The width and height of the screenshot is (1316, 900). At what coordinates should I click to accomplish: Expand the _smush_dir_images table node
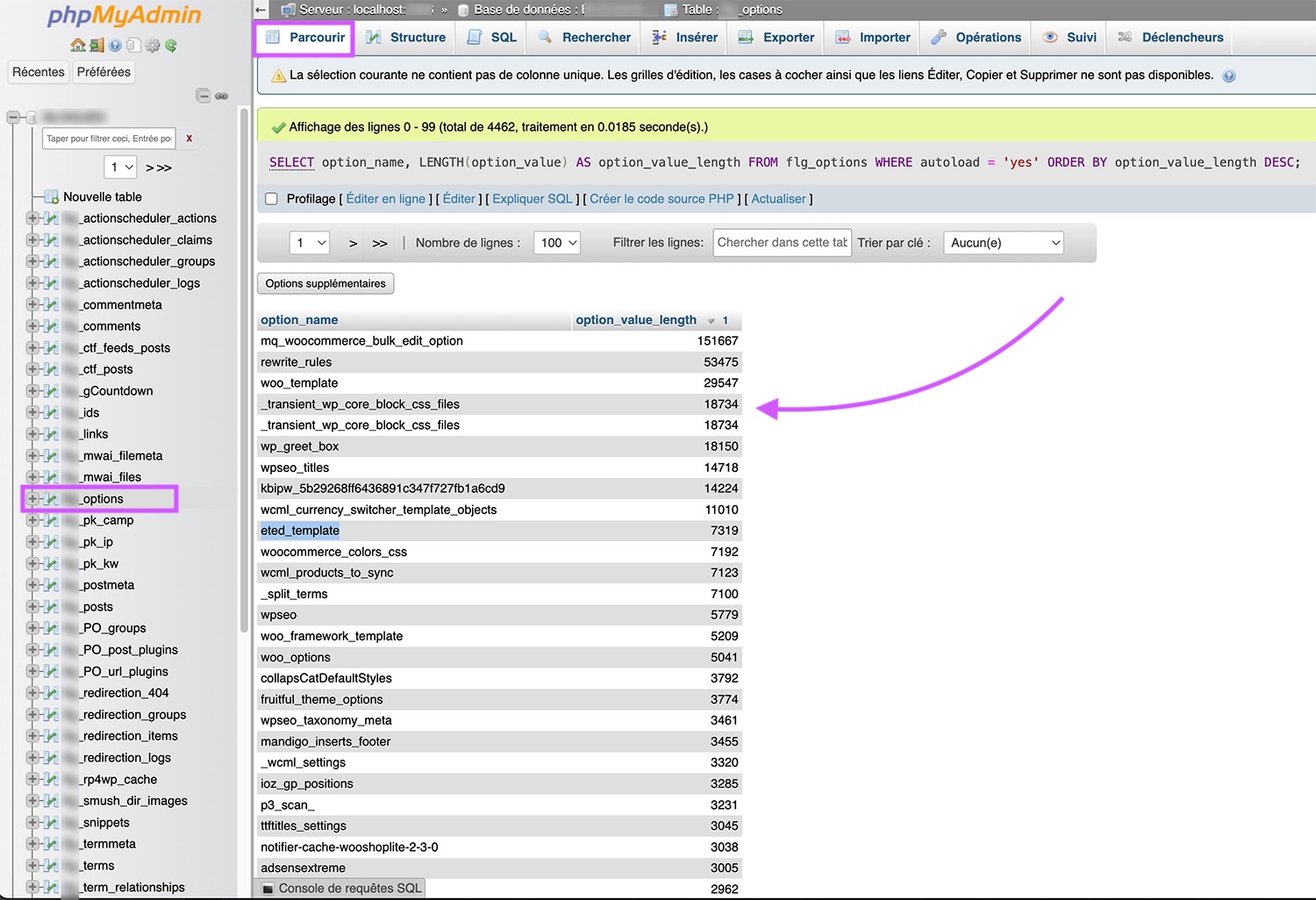(x=32, y=801)
